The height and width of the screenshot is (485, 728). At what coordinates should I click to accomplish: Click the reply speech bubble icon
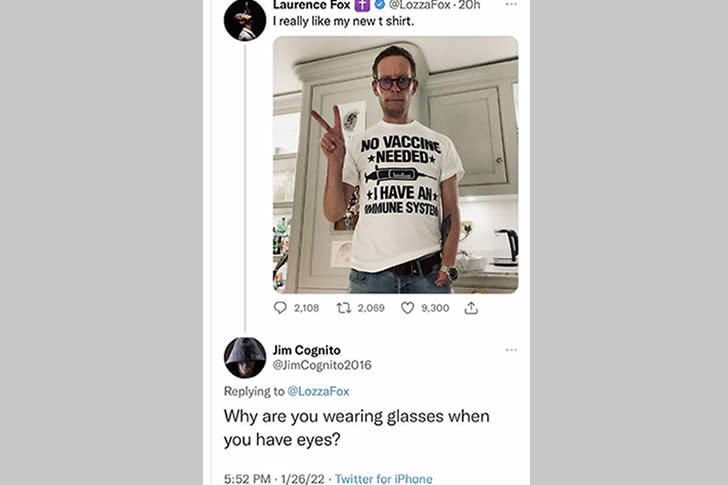(280, 308)
